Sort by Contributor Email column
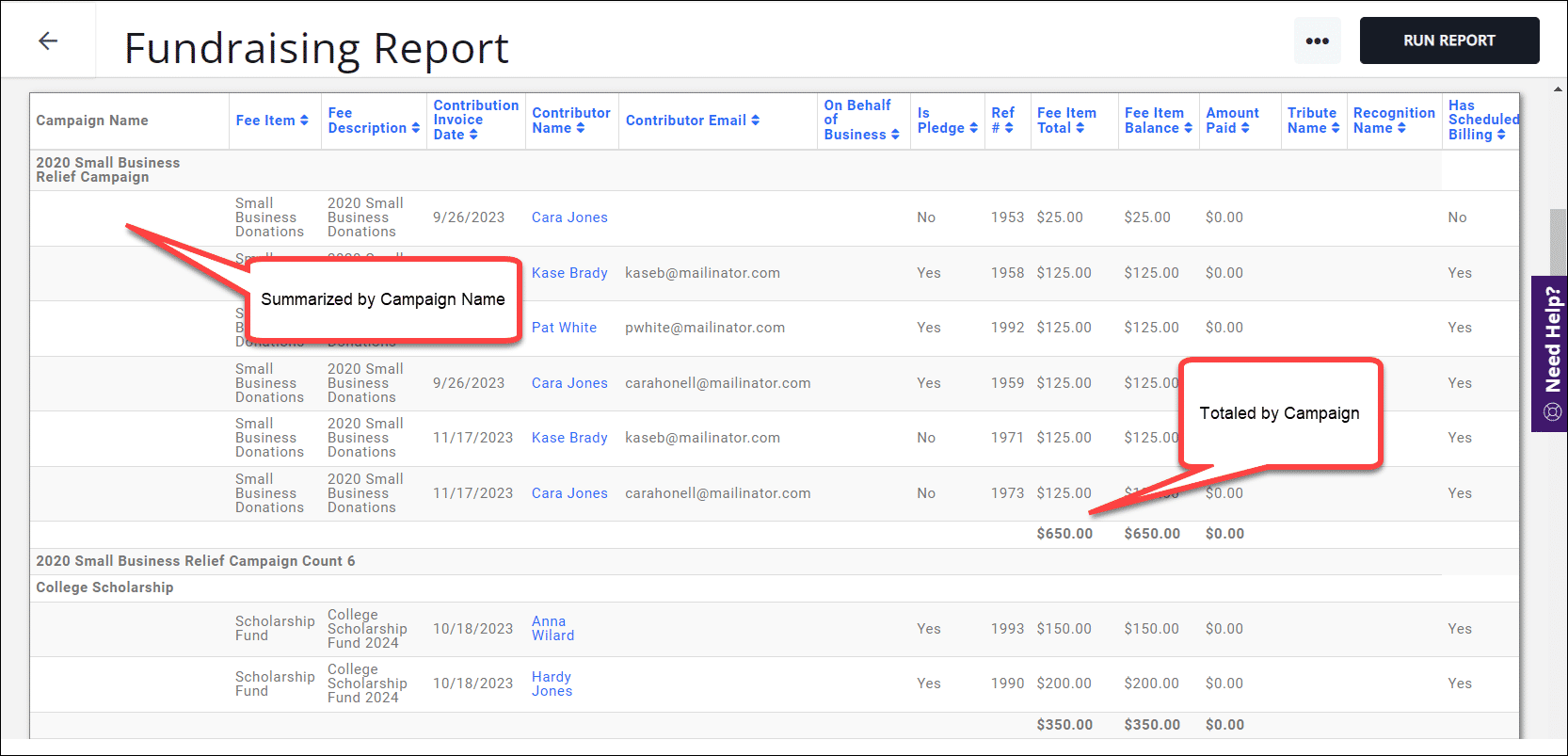The image size is (1568, 756). point(692,121)
